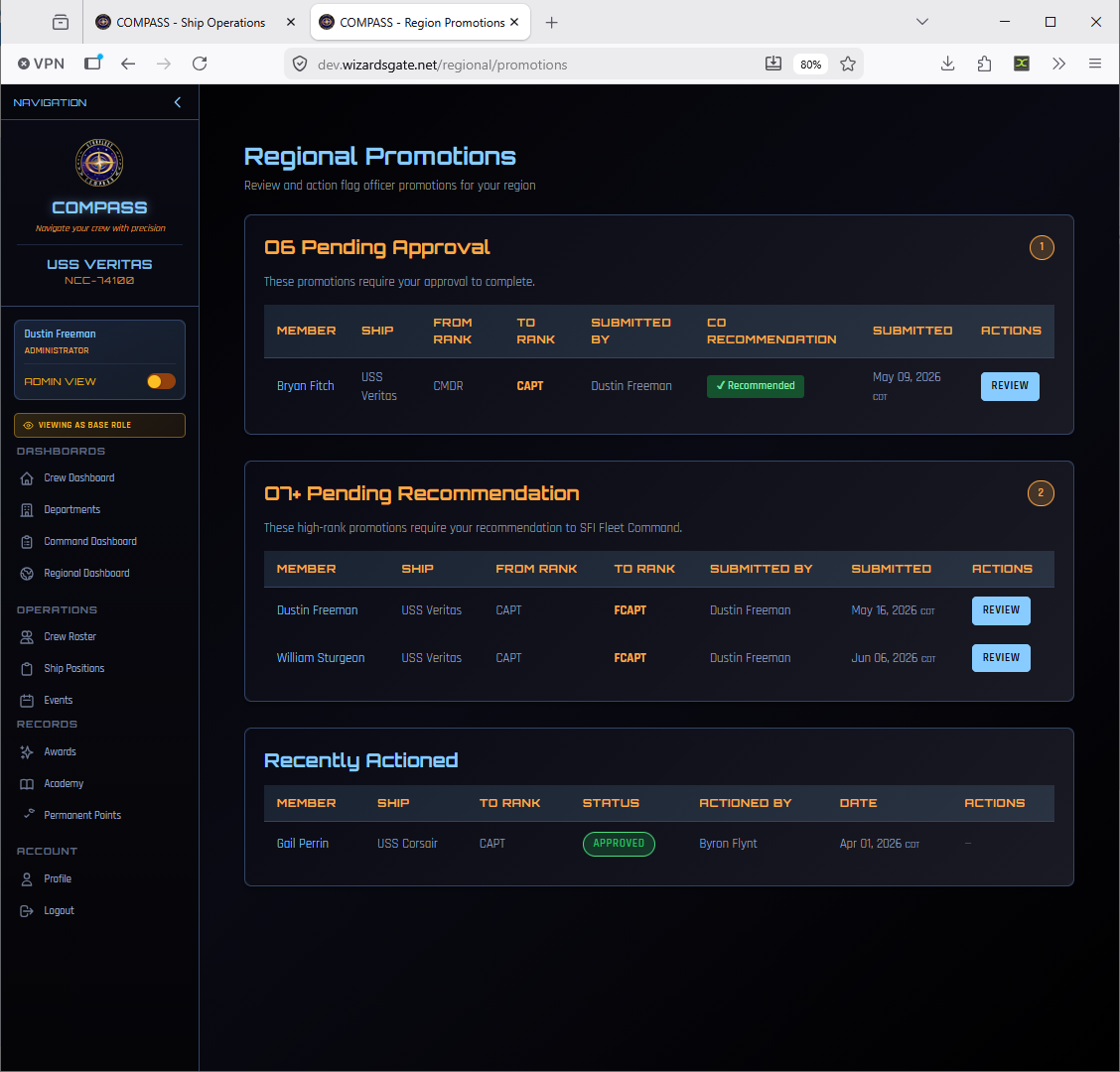This screenshot has width=1120, height=1072.
Task: Collapse the Navigation sidebar chevron
Action: pos(177,102)
